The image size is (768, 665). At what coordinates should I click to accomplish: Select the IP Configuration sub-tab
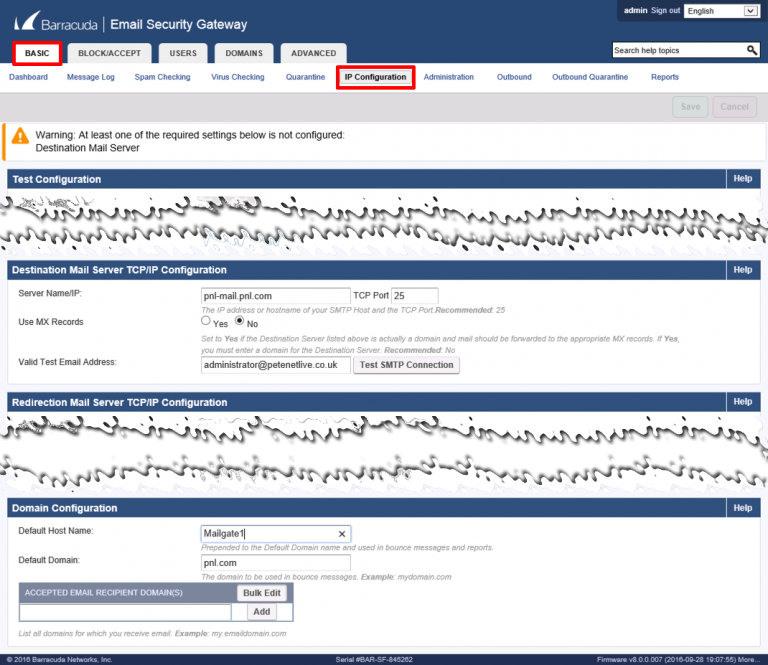click(375, 77)
